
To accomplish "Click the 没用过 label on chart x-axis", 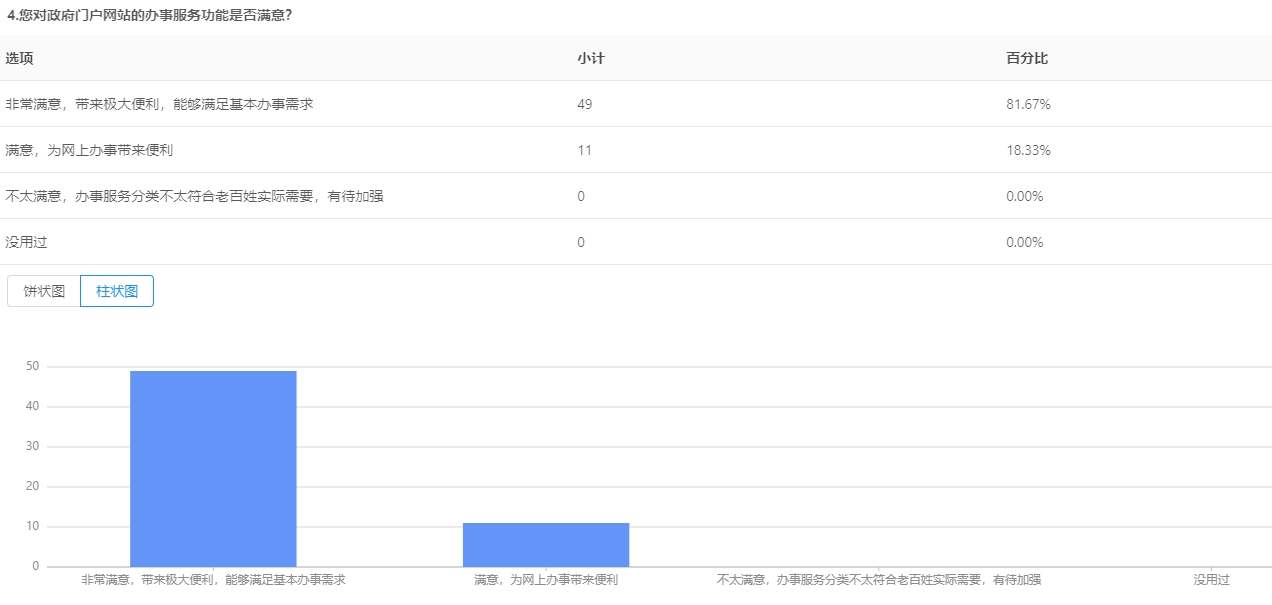I will pos(1211,579).
